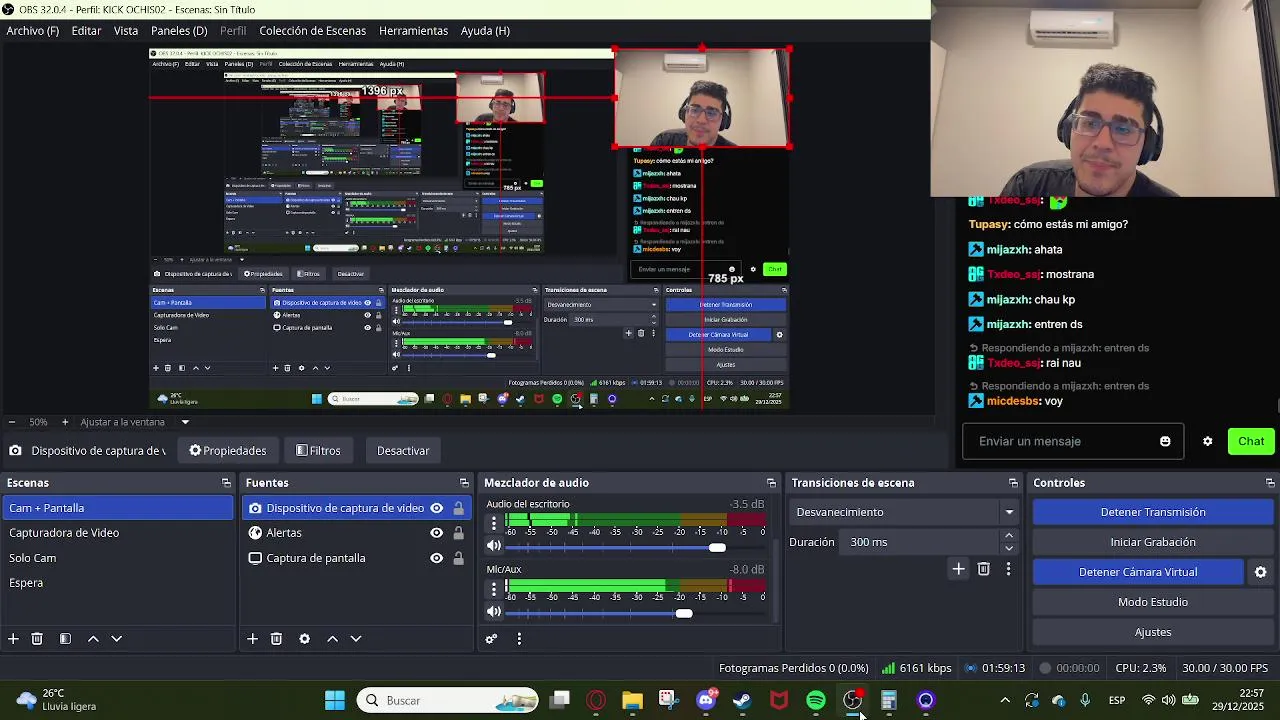Add a scene transition plus icon
Image resolution: width=1280 pixels, height=720 pixels.
click(958, 569)
